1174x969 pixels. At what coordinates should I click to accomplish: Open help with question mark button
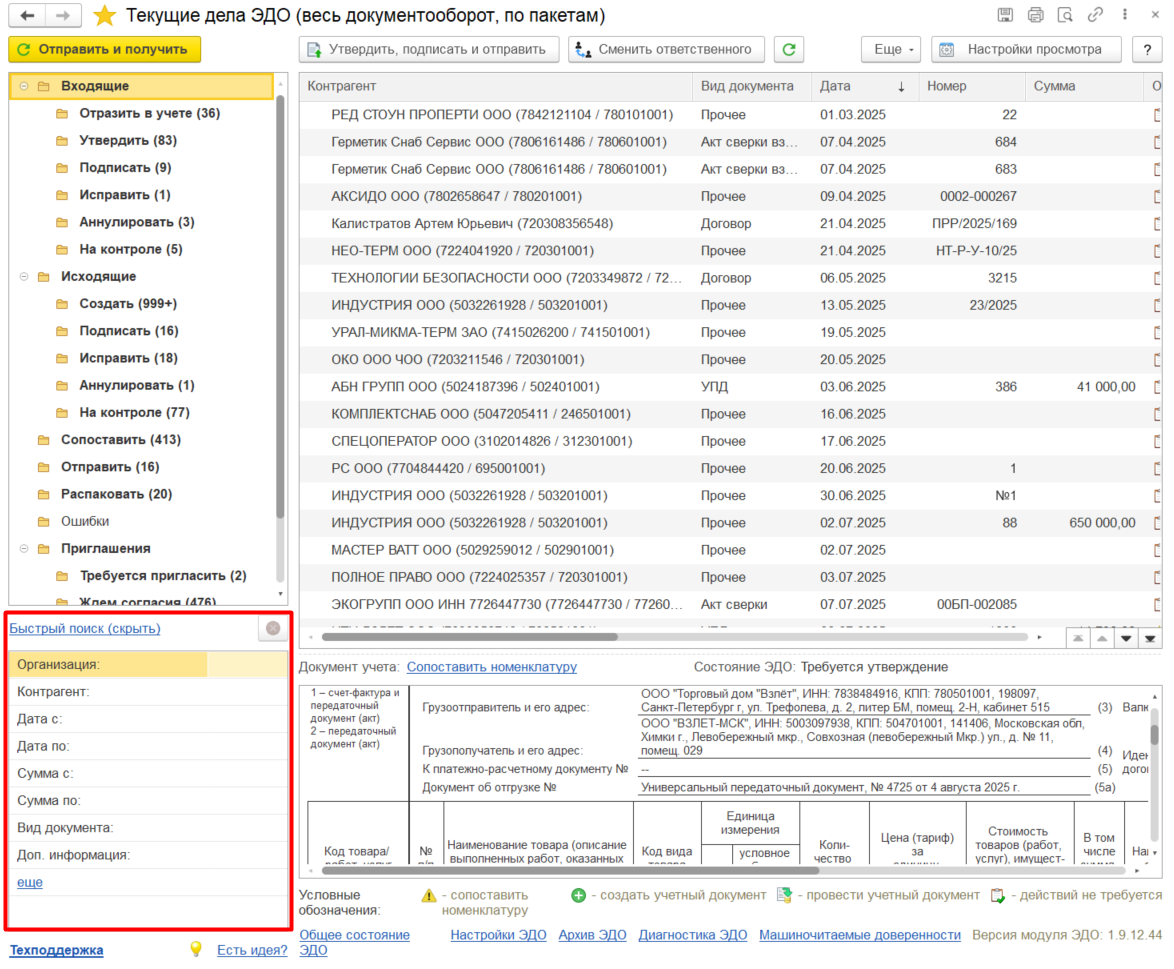click(1147, 49)
